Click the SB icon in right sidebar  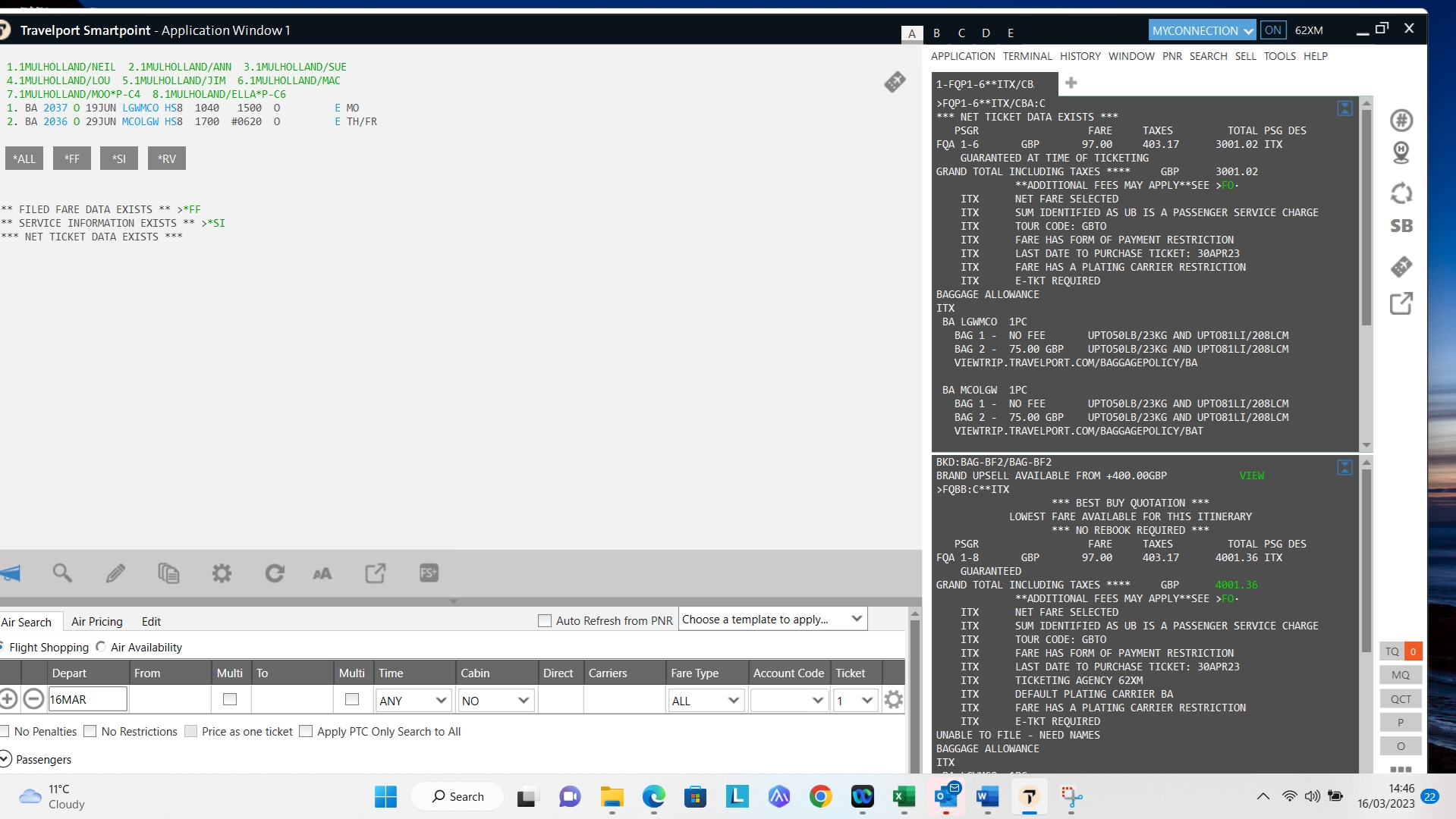pyautogui.click(x=1401, y=226)
